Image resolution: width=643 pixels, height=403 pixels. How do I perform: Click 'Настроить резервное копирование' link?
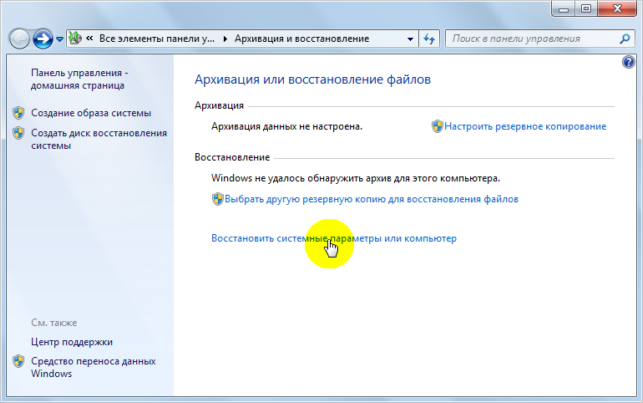(x=525, y=126)
